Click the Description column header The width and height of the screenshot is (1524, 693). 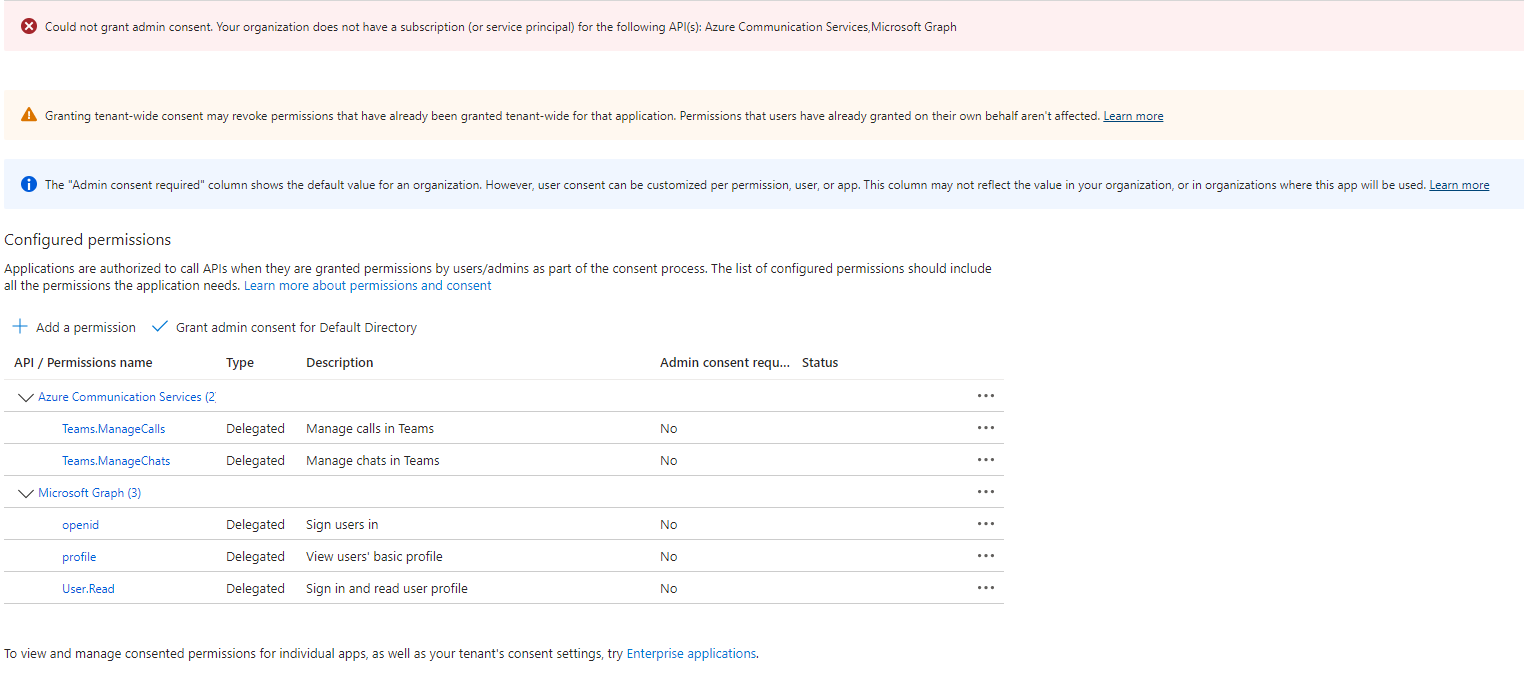pyautogui.click(x=340, y=363)
